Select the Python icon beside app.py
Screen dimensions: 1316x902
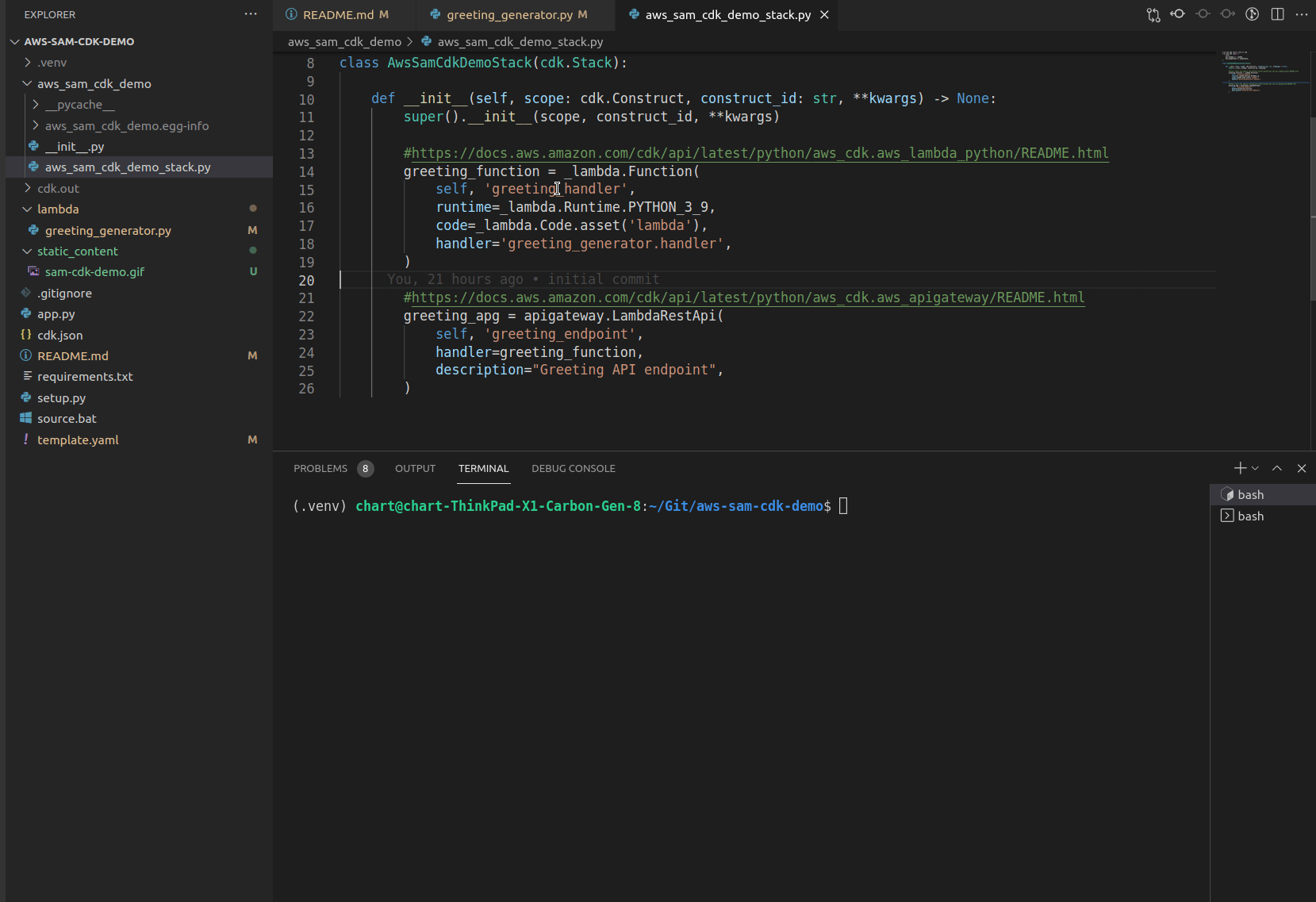click(x=26, y=313)
